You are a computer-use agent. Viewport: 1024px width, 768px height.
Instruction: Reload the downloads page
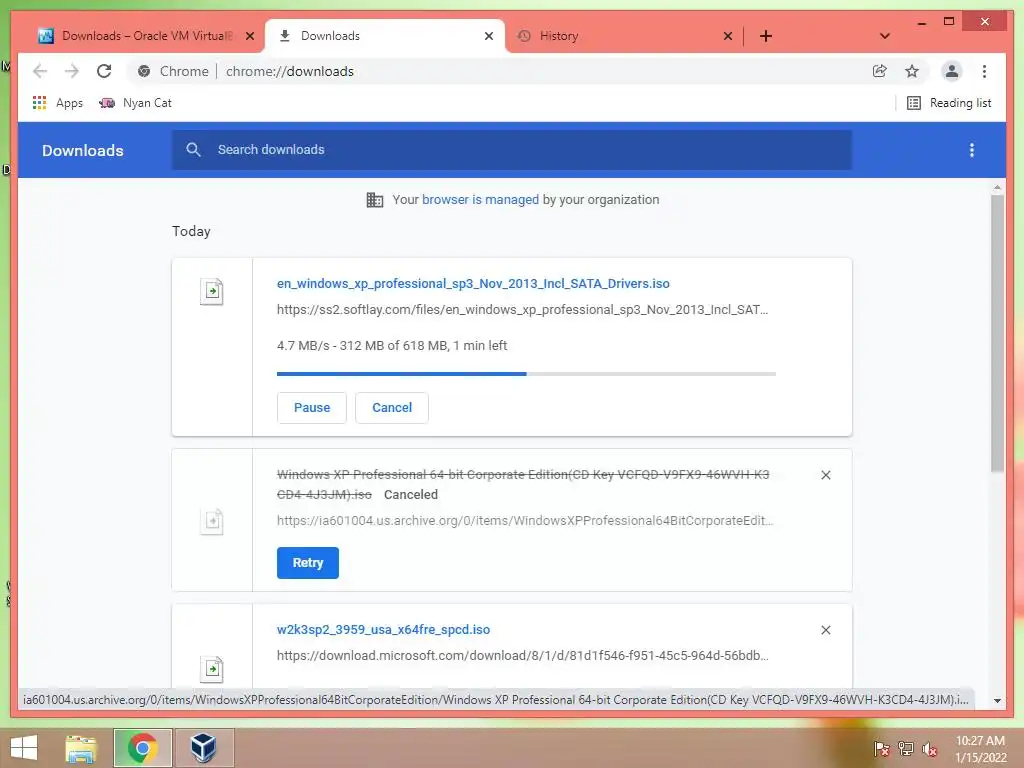tap(104, 71)
